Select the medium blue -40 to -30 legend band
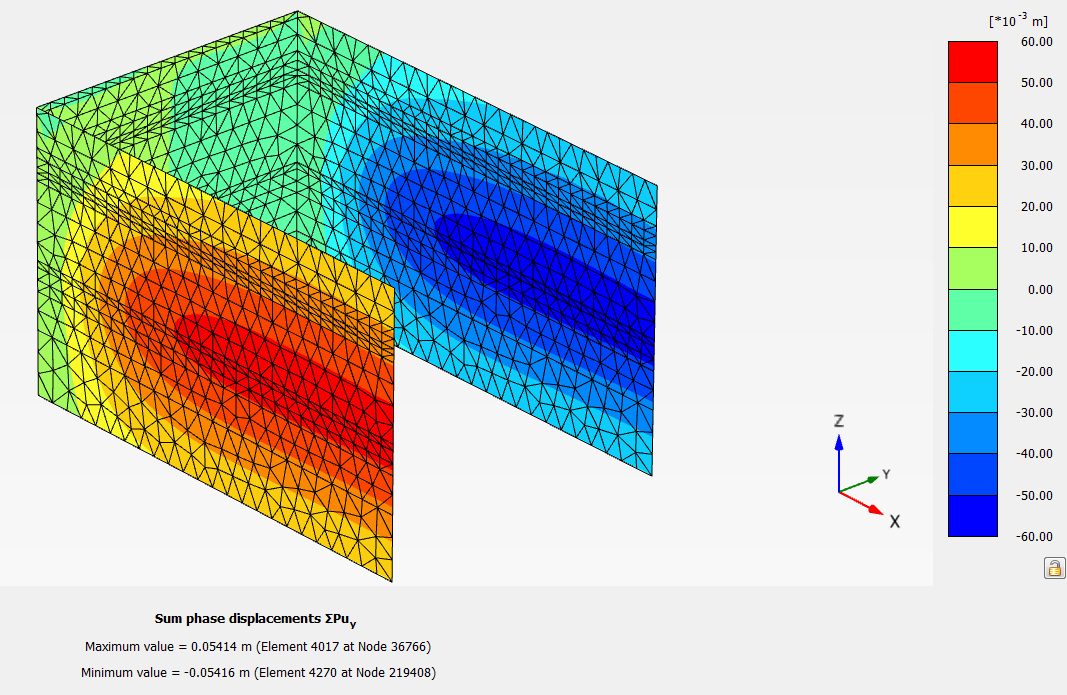 pyautogui.click(x=972, y=433)
